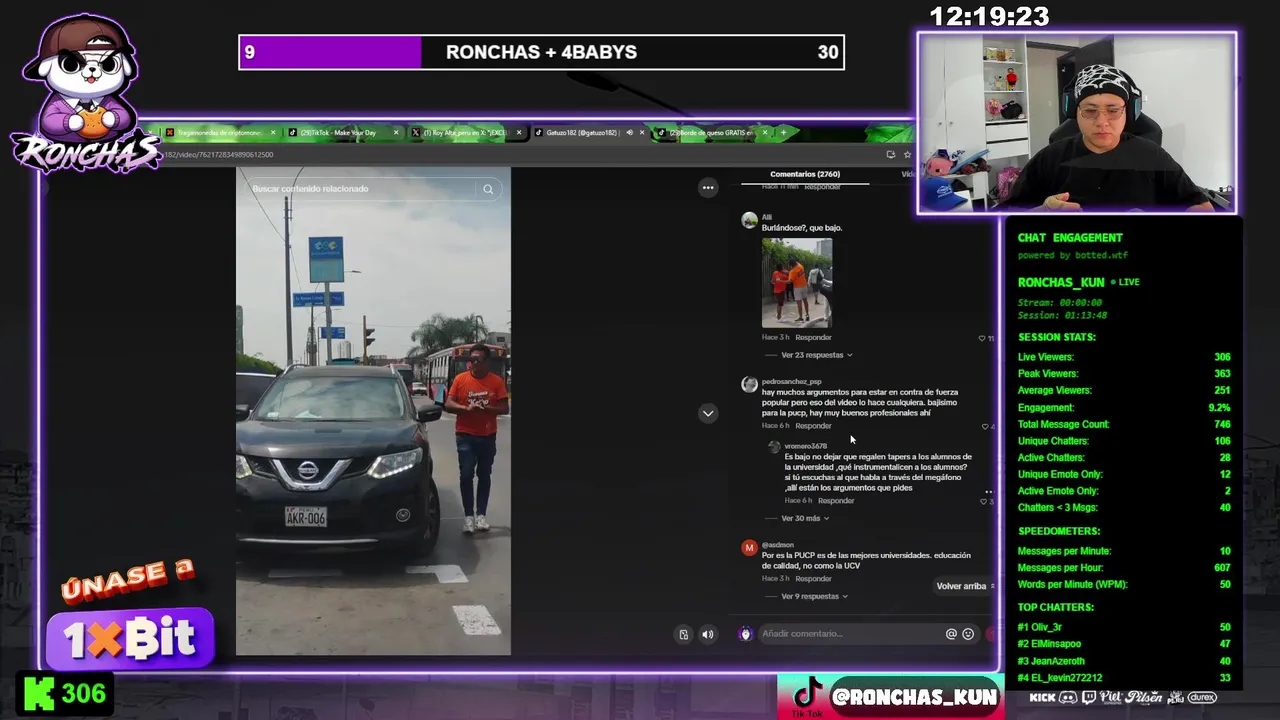Click the streamer webcam feed

(1077, 123)
